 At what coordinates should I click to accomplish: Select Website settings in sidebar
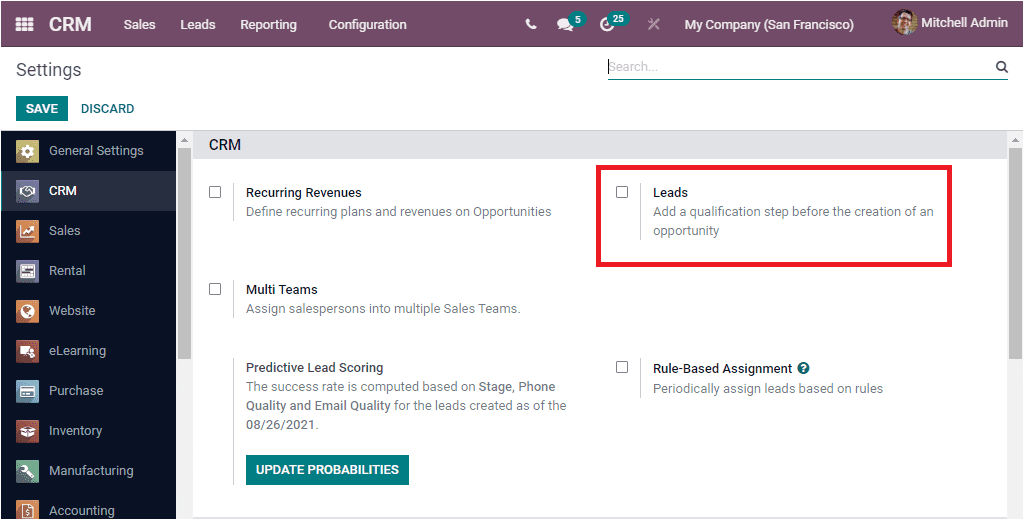pos(88,311)
